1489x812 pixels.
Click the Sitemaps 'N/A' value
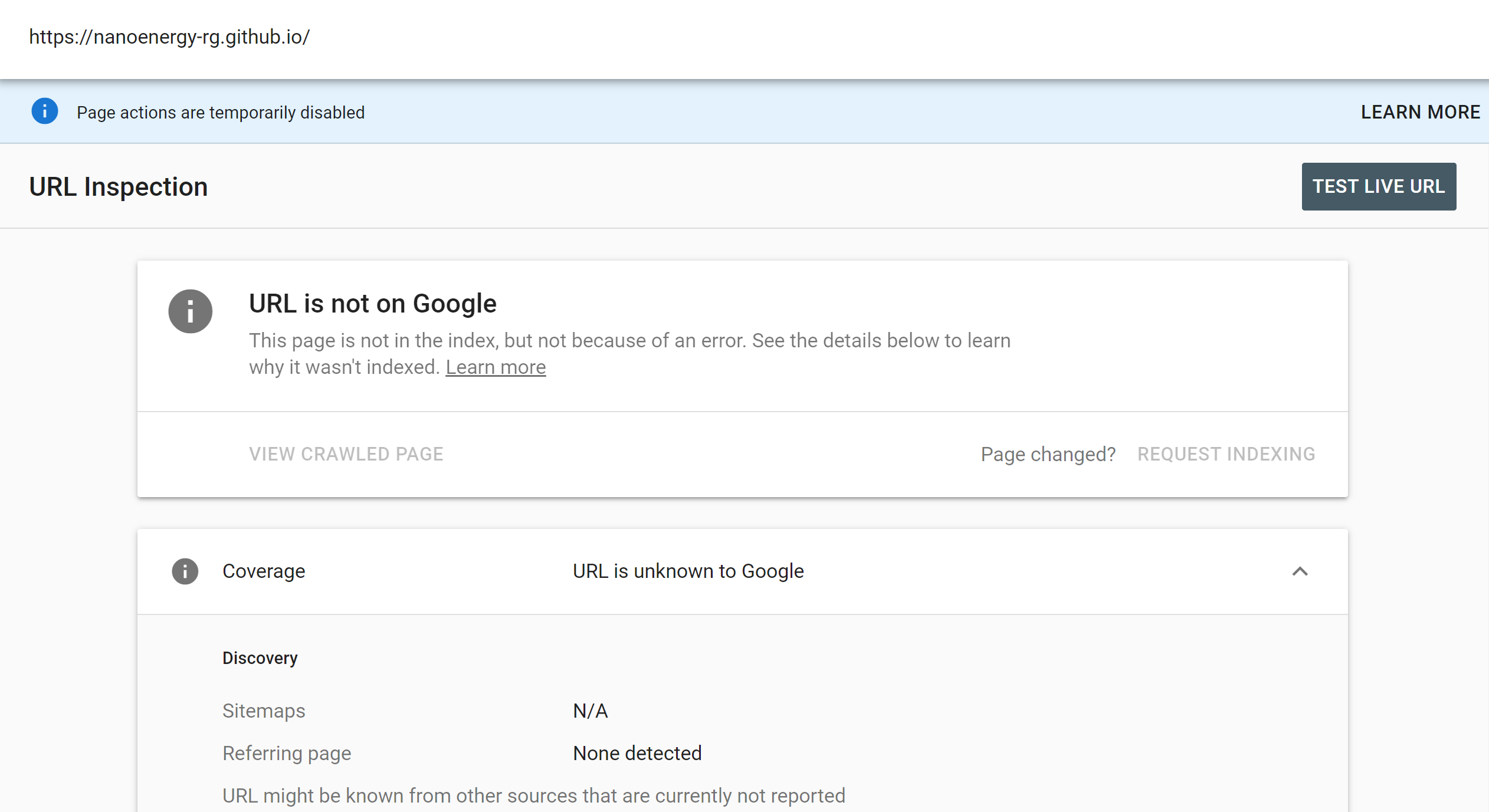coord(590,711)
